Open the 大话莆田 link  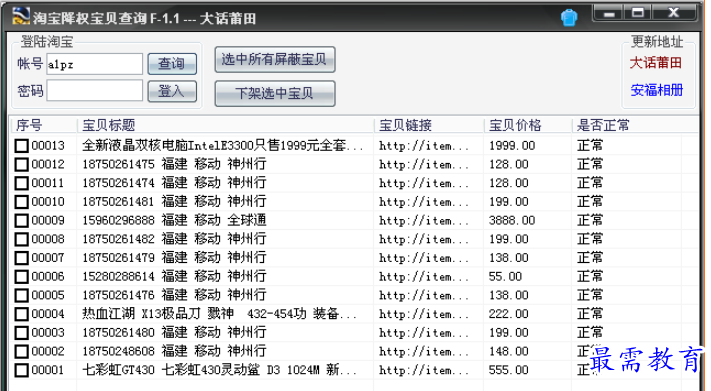point(656,63)
